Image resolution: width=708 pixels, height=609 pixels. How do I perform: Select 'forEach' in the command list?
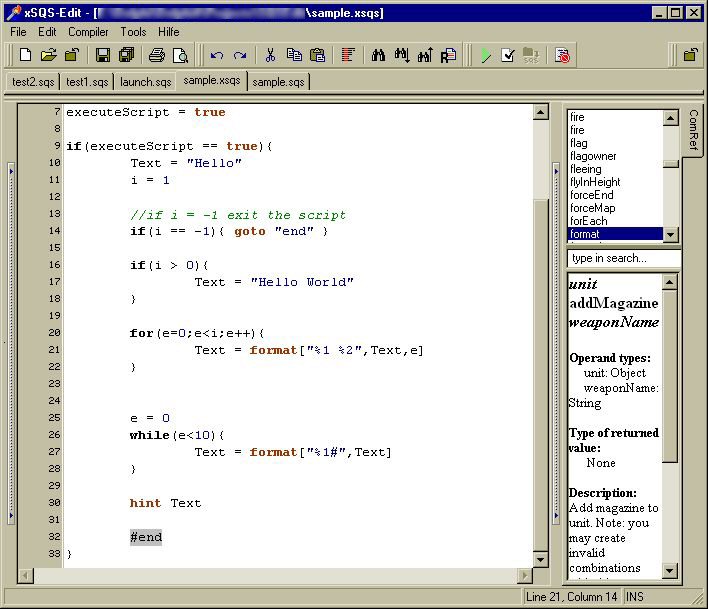tap(615, 221)
